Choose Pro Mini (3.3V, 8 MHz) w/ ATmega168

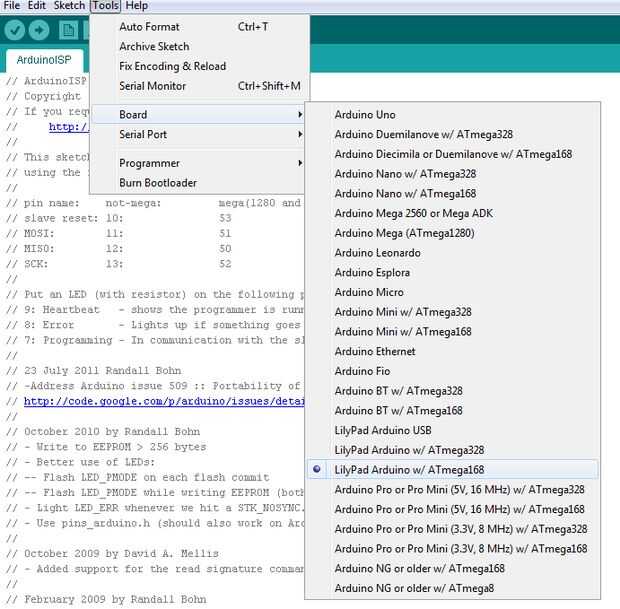[x=452, y=549]
